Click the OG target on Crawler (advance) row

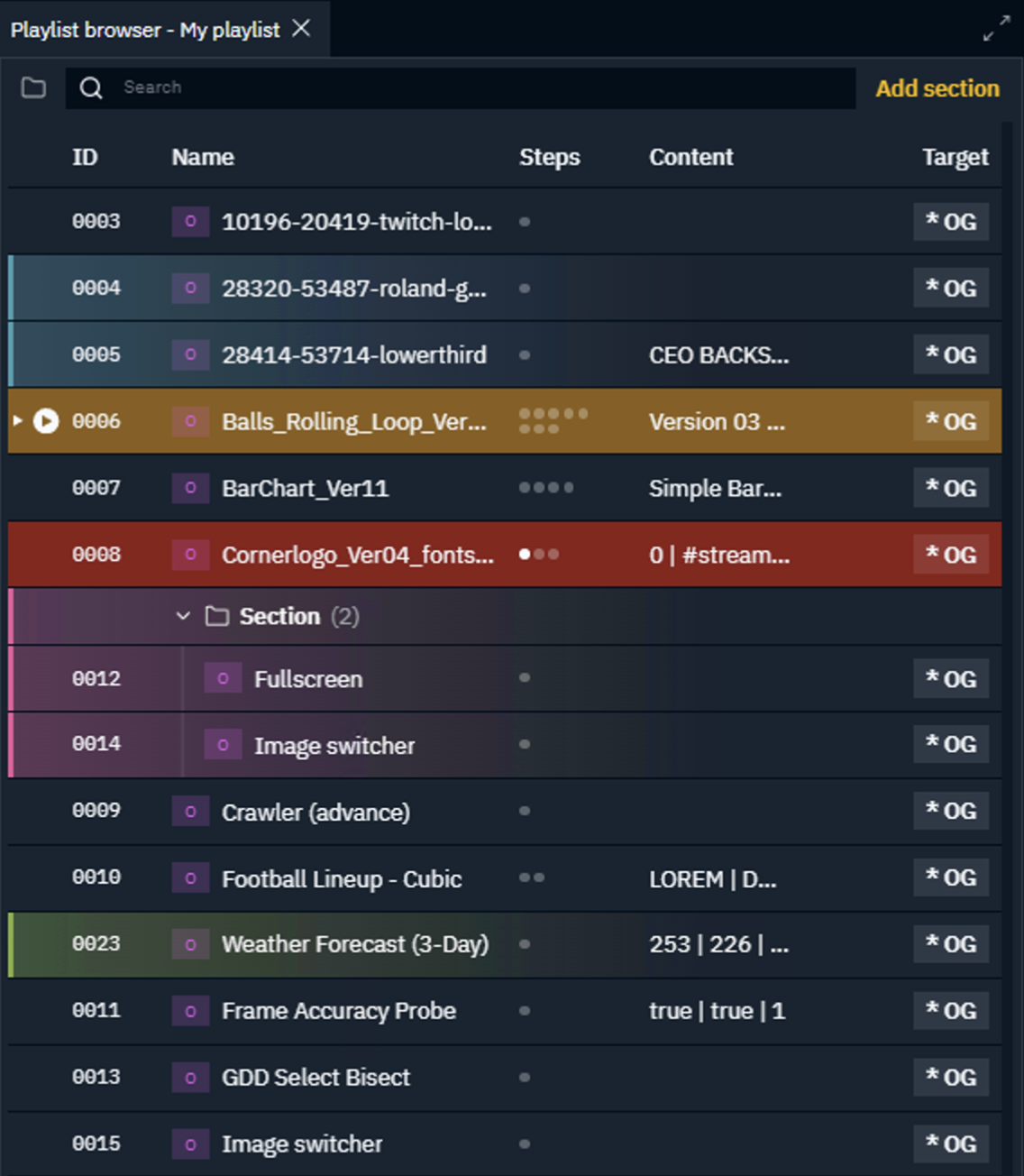click(x=951, y=812)
